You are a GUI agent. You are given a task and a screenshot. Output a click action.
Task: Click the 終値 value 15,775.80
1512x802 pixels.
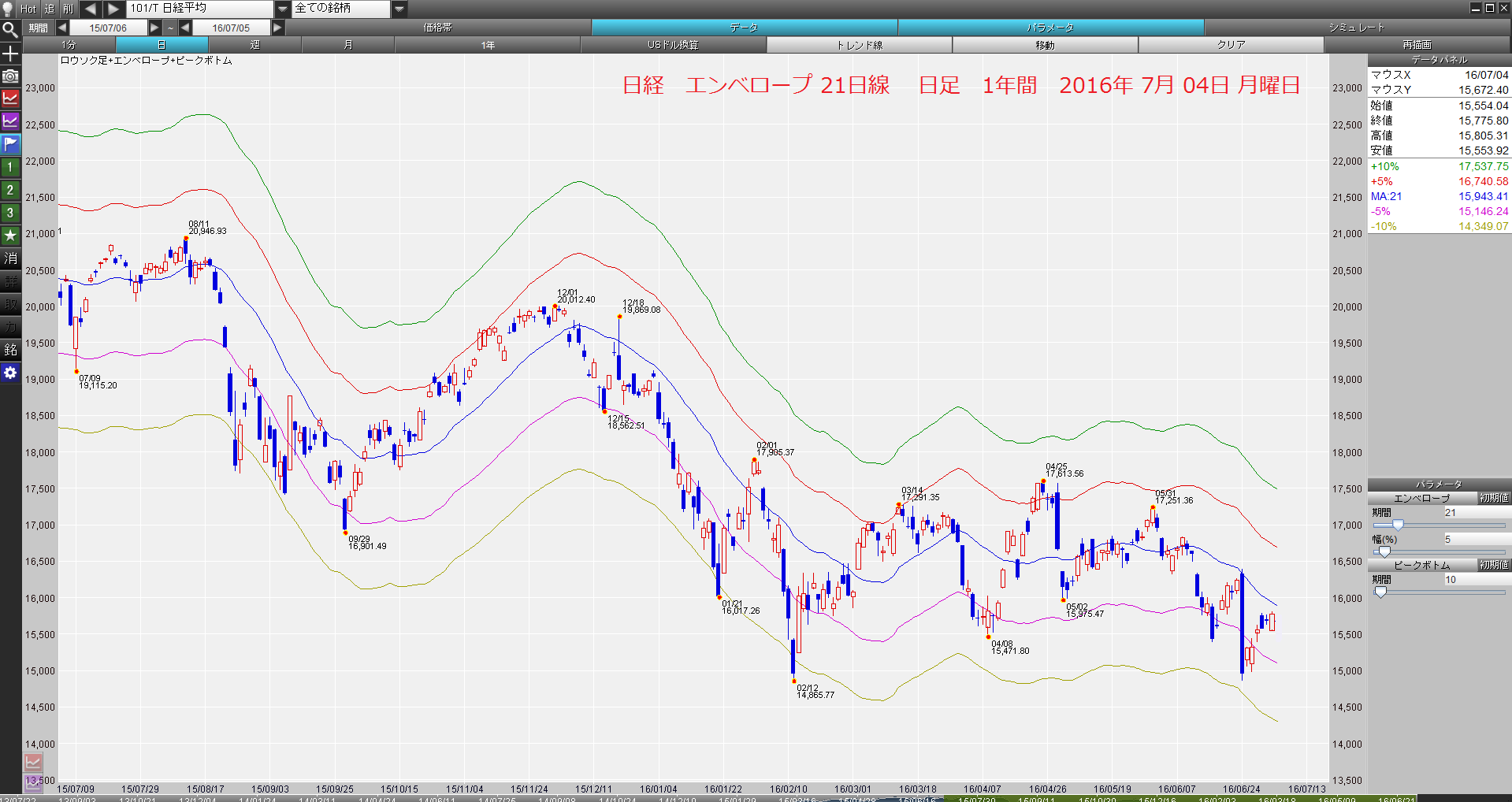pos(1483,121)
